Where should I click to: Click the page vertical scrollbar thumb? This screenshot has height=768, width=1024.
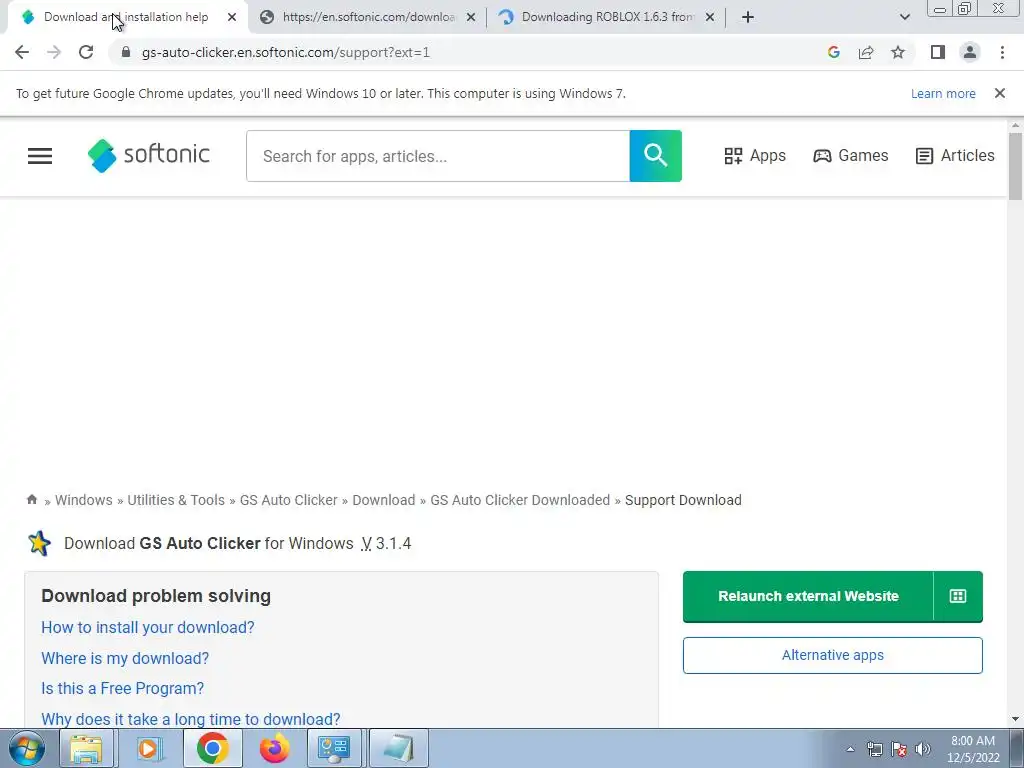pyautogui.click(x=1015, y=166)
